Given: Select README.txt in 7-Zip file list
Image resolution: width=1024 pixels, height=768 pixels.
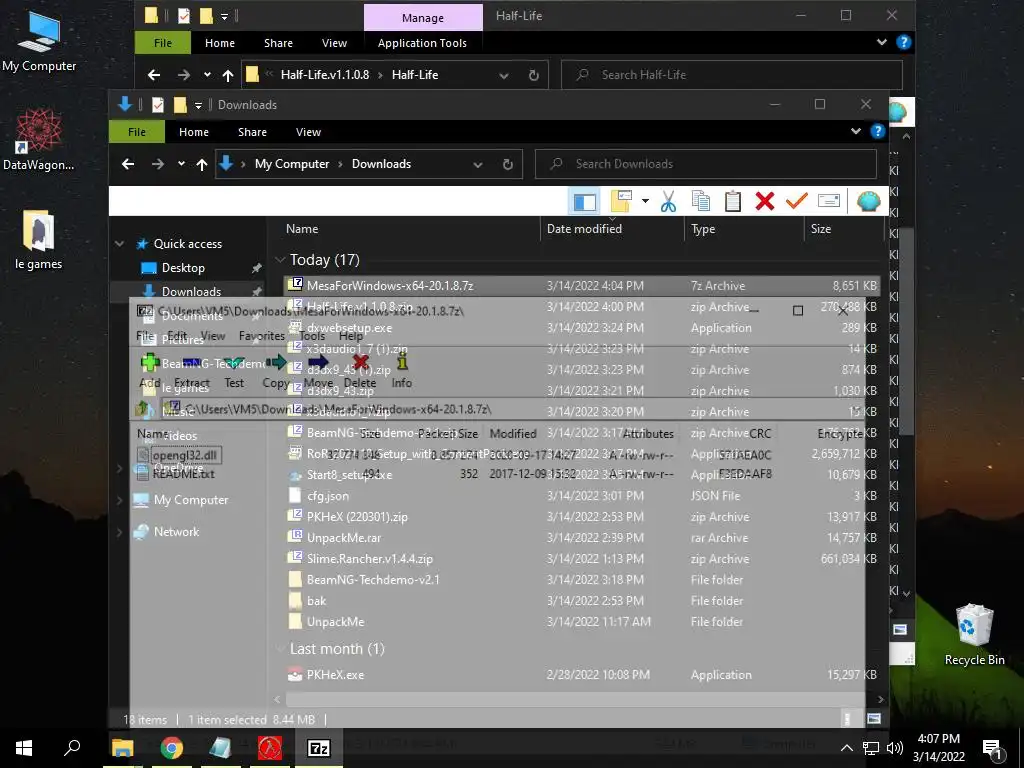Looking at the screenshot, I should pos(184,474).
